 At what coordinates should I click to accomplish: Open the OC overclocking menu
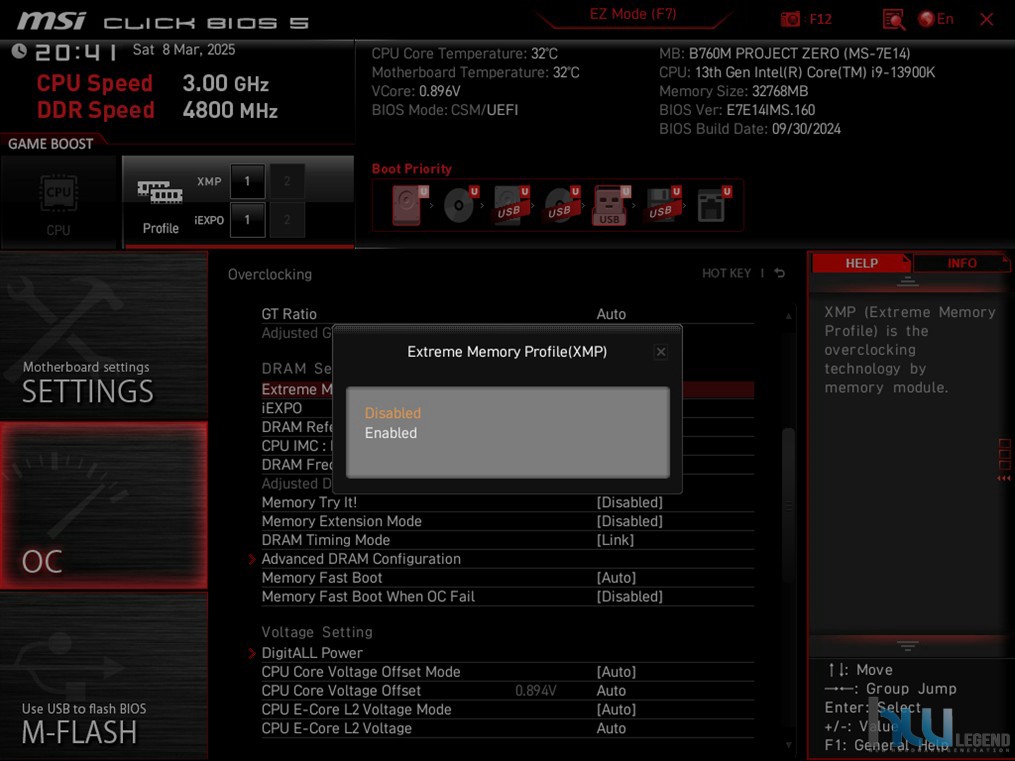tap(104, 505)
